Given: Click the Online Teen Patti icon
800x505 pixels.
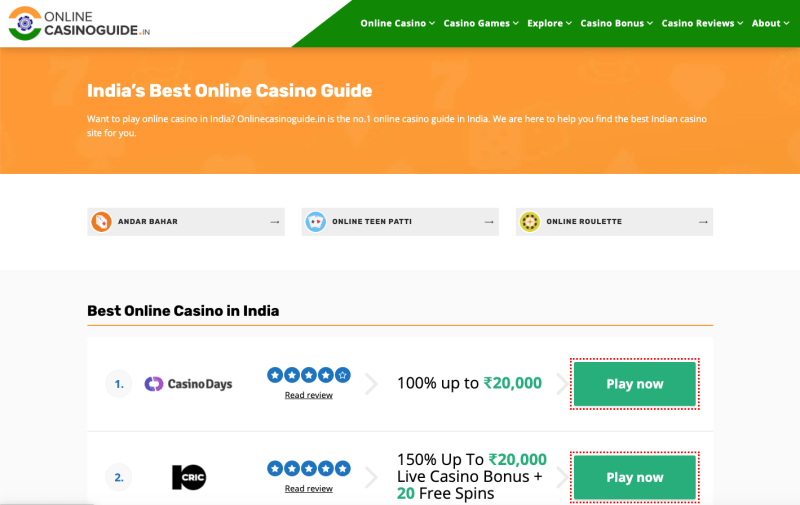Looking at the screenshot, I should (x=316, y=222).
